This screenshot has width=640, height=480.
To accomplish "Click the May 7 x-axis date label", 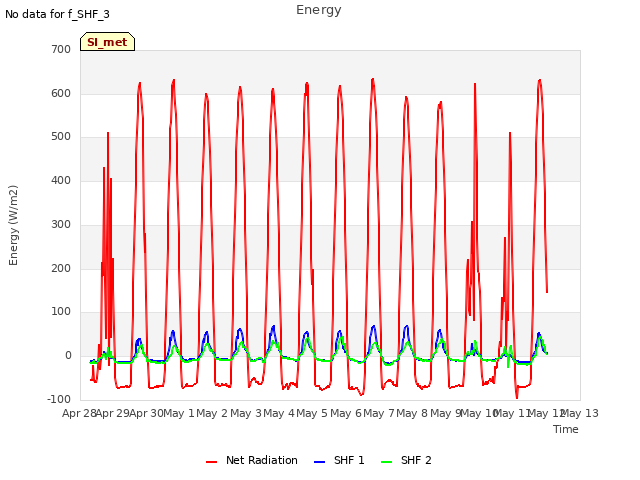I will pos(379,413).
